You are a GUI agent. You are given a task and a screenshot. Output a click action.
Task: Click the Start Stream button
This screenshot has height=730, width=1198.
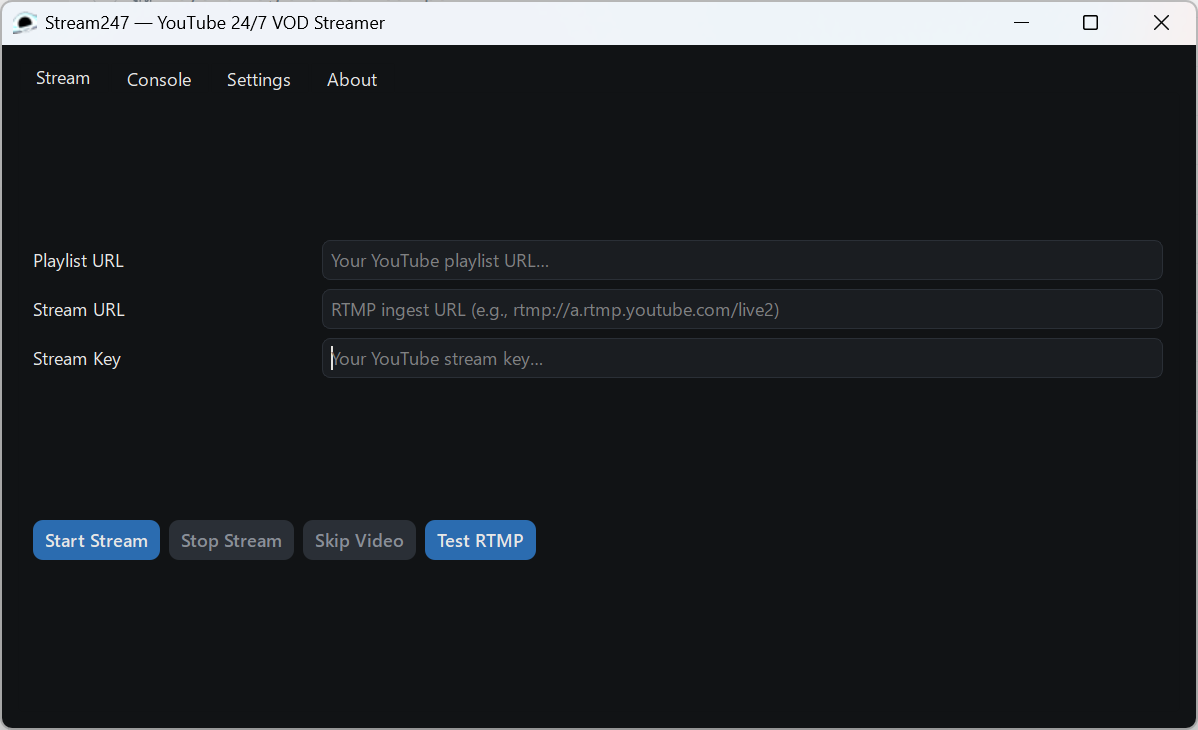96,539
